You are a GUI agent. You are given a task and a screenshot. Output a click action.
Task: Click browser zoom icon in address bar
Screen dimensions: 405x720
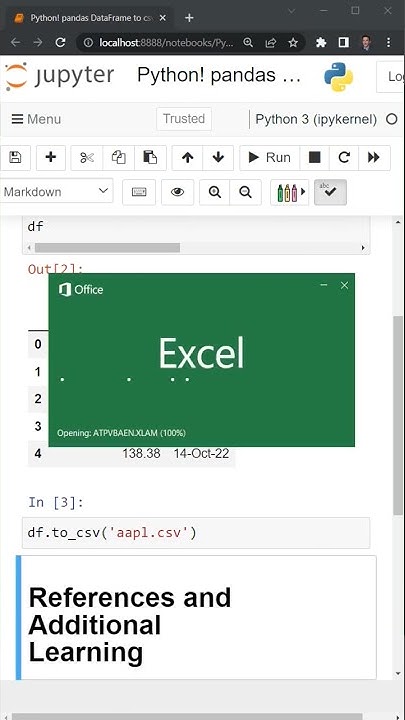(x=248, y=43)
